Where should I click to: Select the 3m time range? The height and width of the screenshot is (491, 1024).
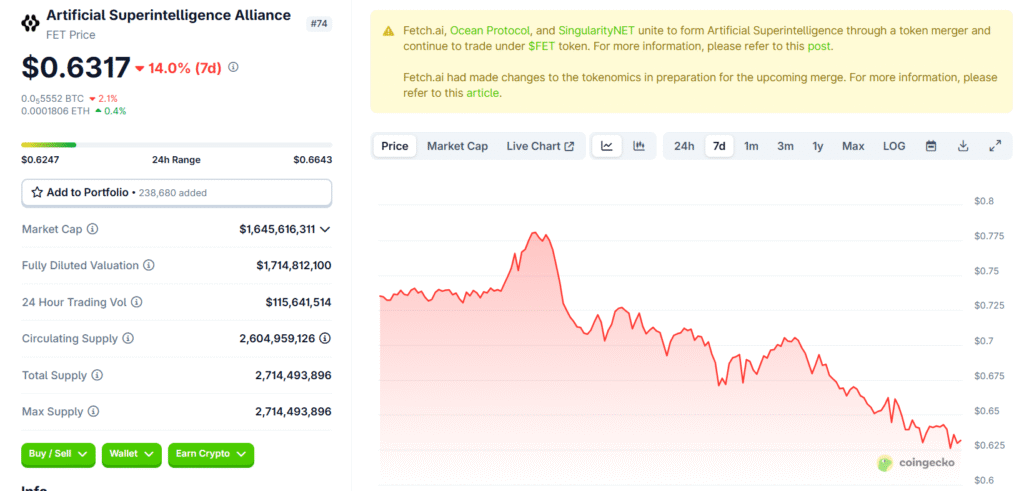(x=785, y=146)
